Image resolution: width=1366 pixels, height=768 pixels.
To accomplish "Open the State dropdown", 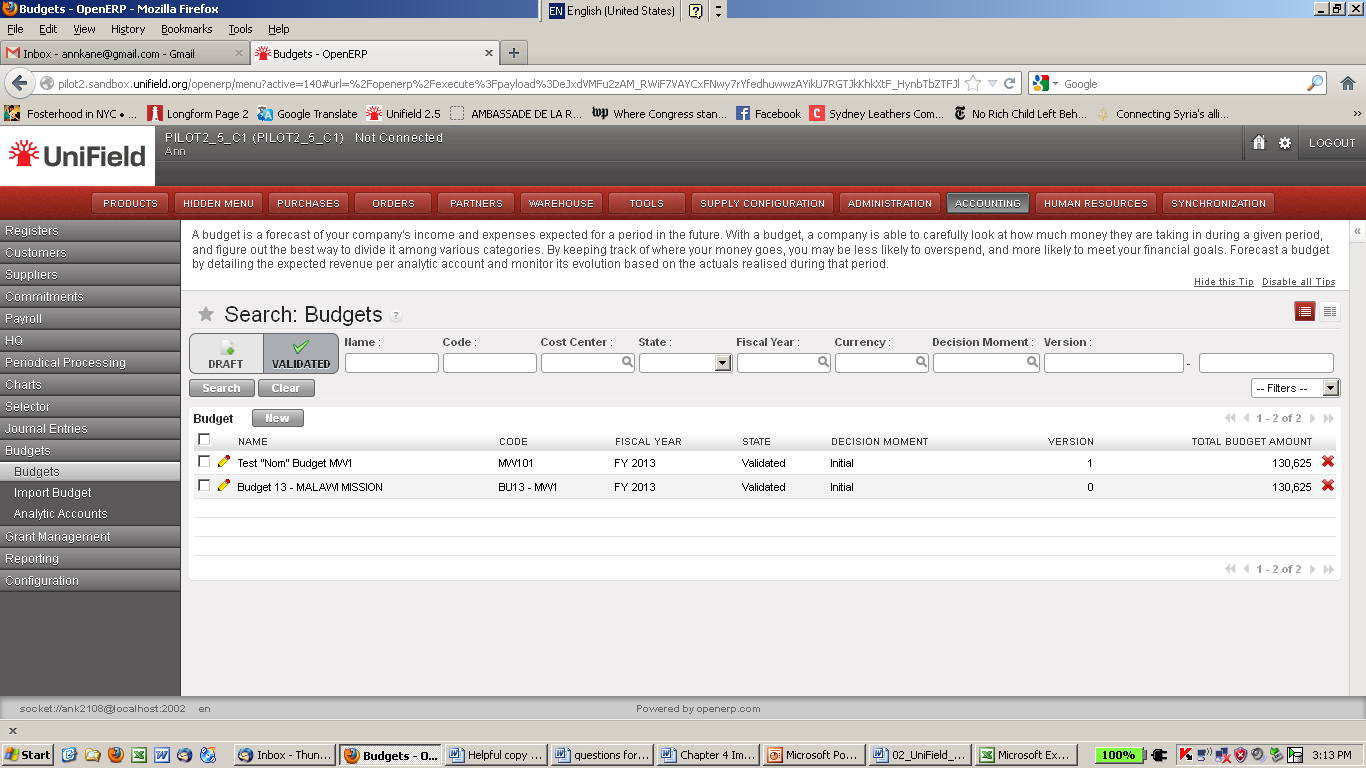I will (x=723, y=364).
